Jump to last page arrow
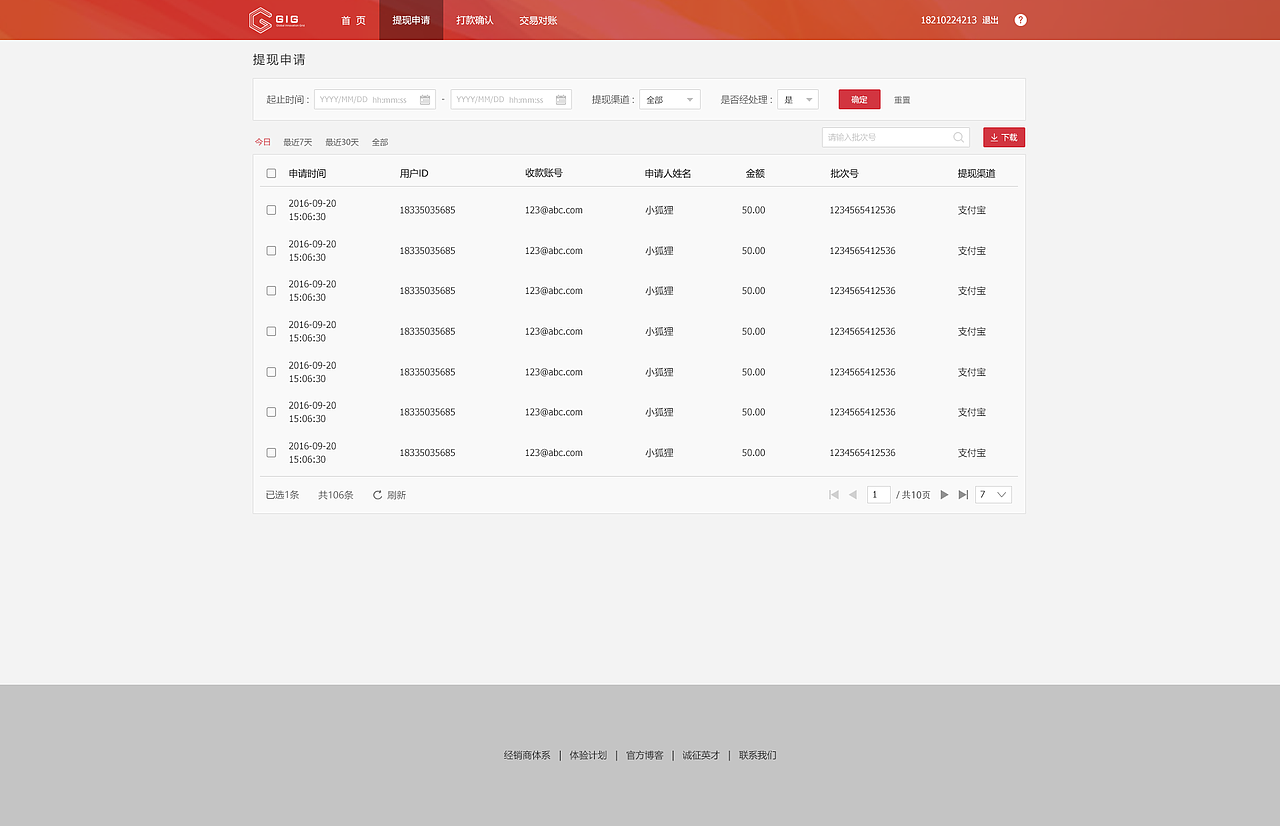Screen dimensions: 1280x826 (963, 495)
